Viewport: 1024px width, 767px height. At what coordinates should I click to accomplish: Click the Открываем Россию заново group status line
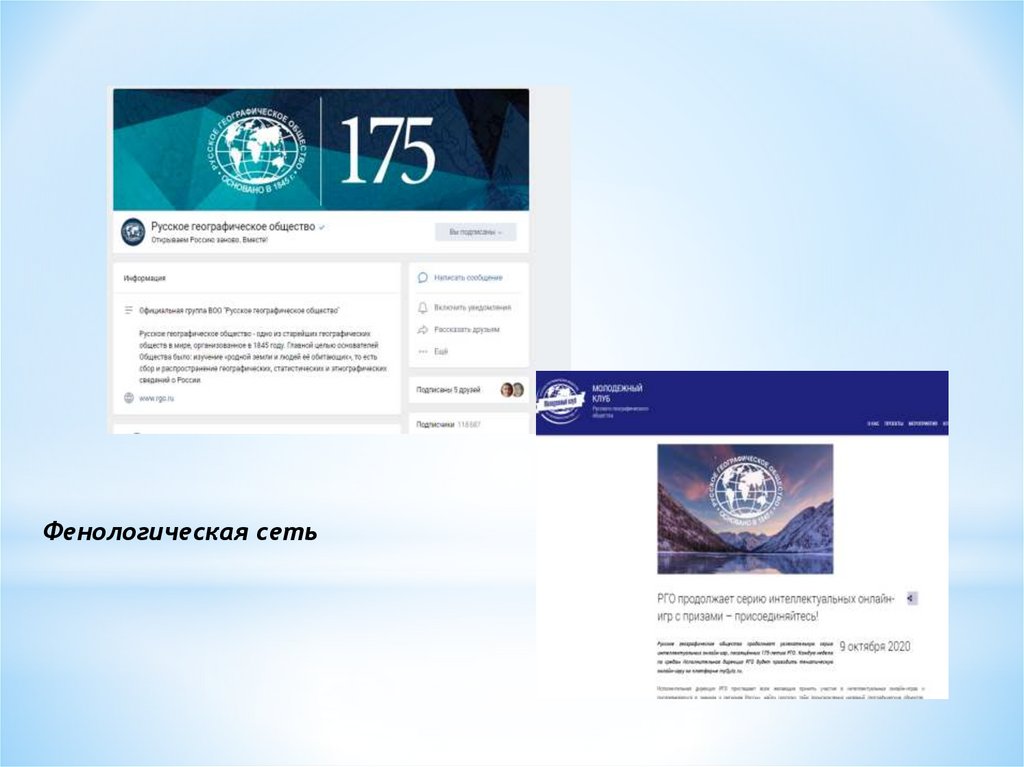[210, 240]
